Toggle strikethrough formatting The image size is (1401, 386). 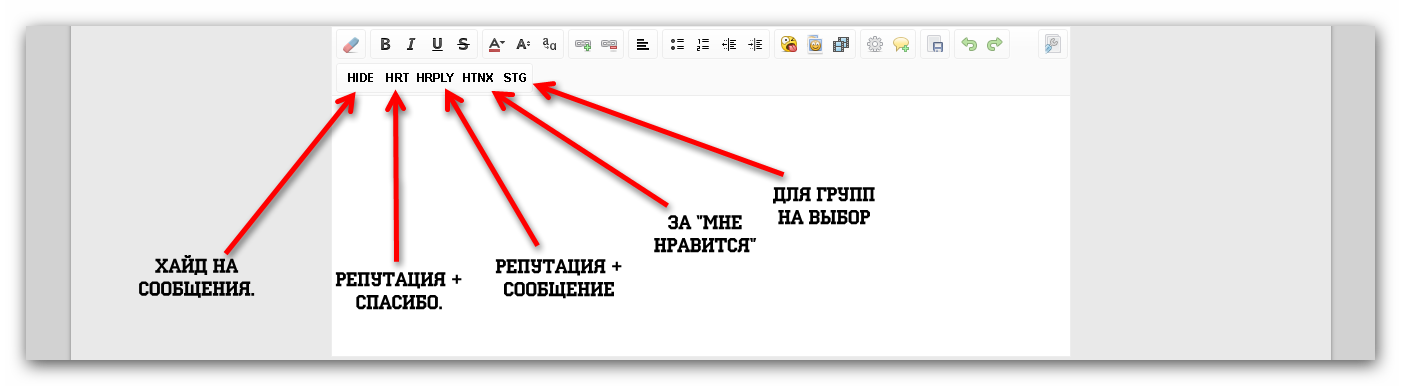click(463, 44)
